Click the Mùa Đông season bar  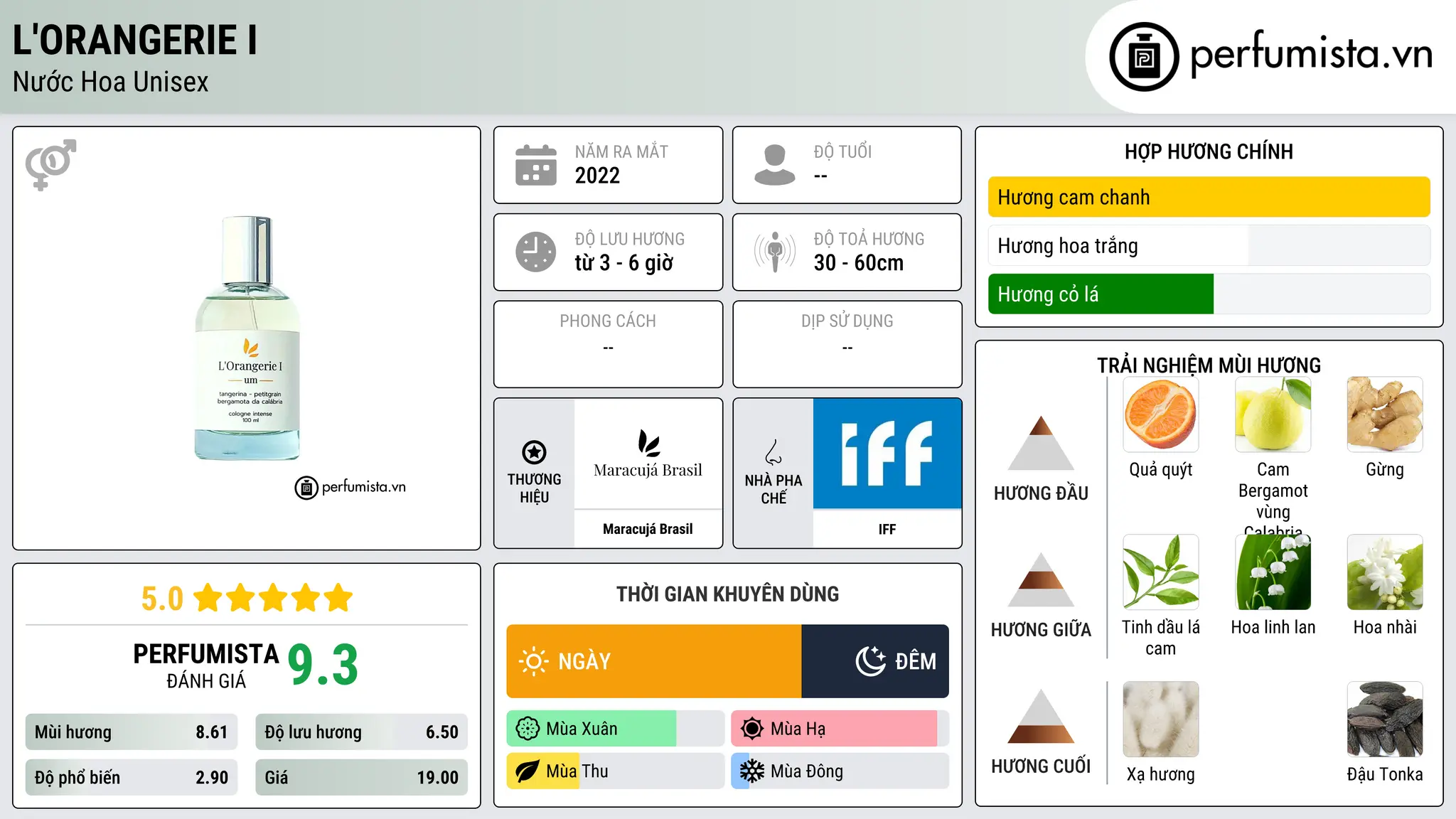[840, 771]
